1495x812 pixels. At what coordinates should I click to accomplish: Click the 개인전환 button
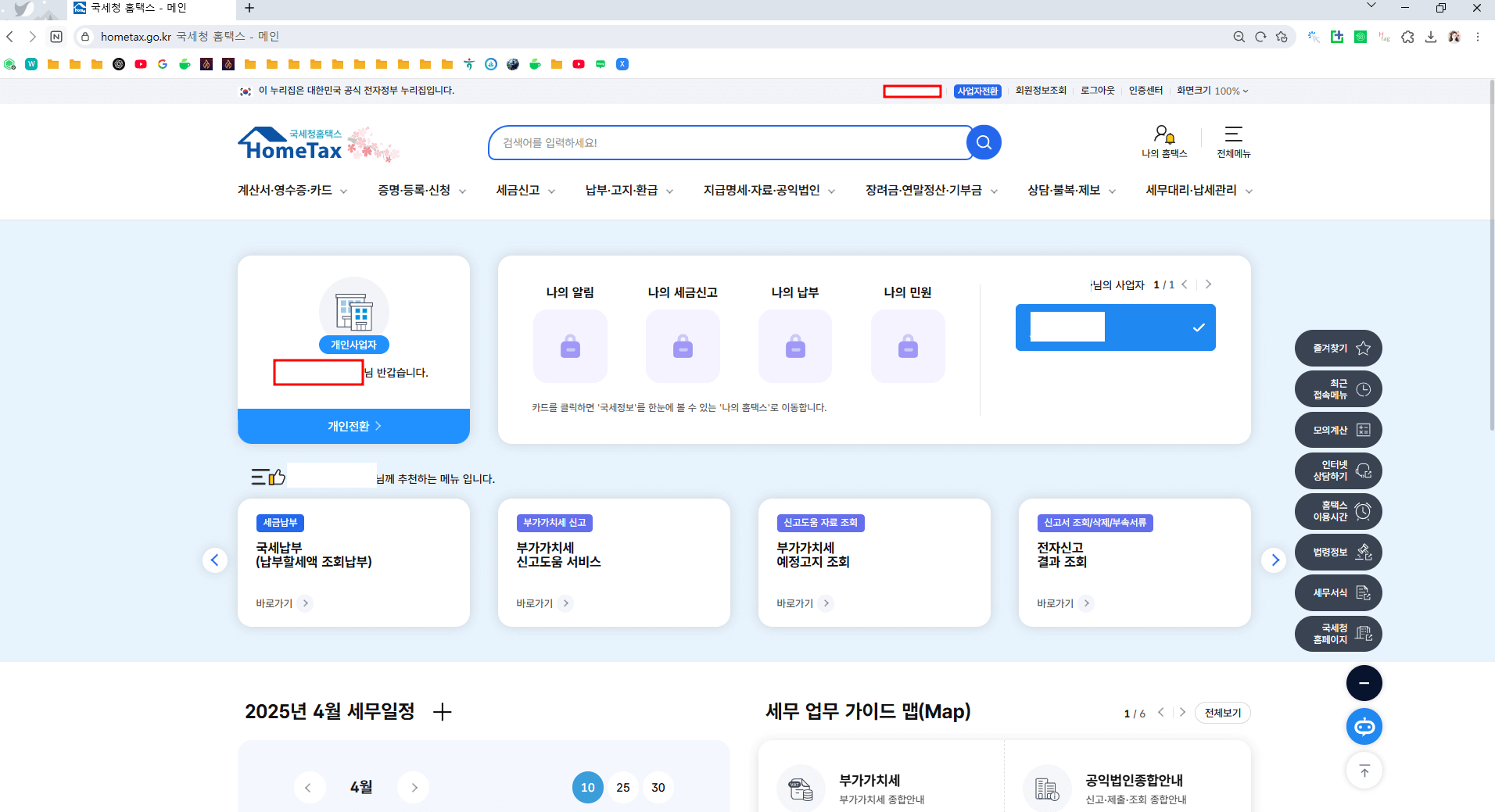pos(353,426)
